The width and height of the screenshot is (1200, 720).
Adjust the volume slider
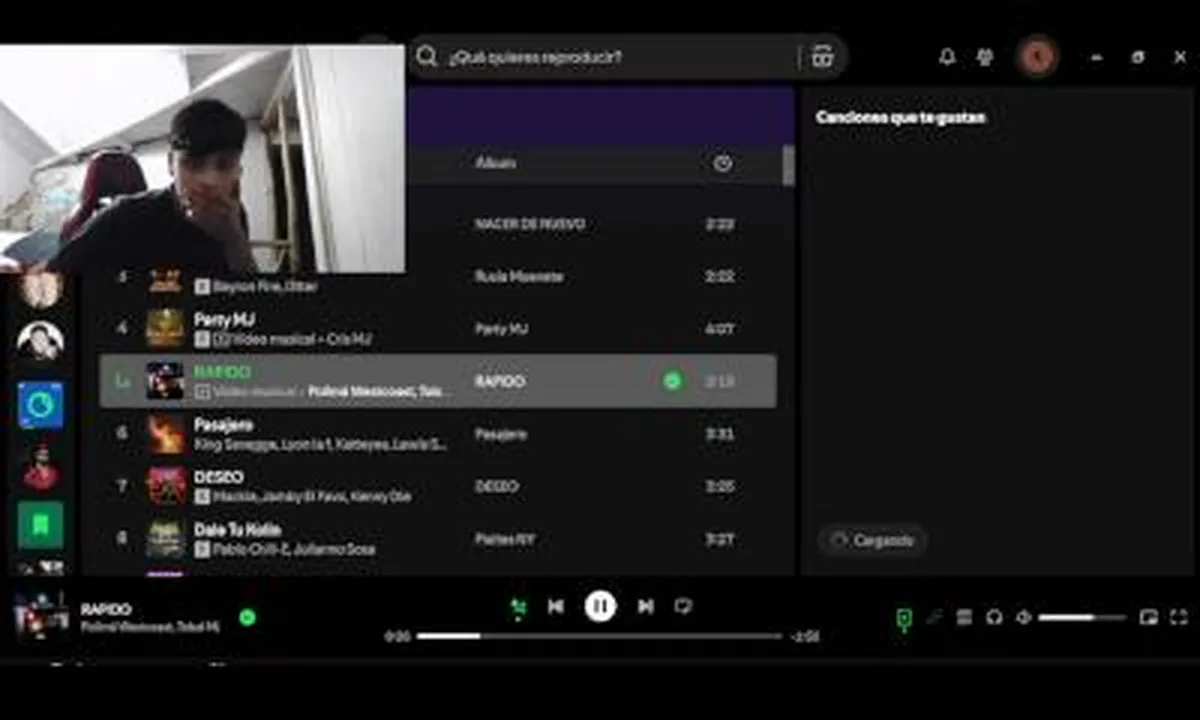pos(1081,618)
